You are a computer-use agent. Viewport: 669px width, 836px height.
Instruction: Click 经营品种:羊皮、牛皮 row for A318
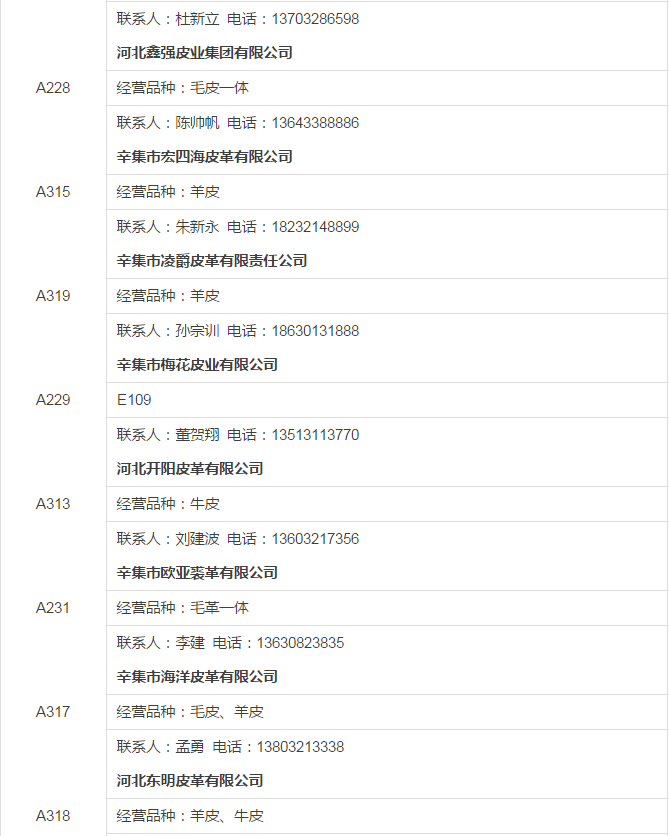coord(386,816)
